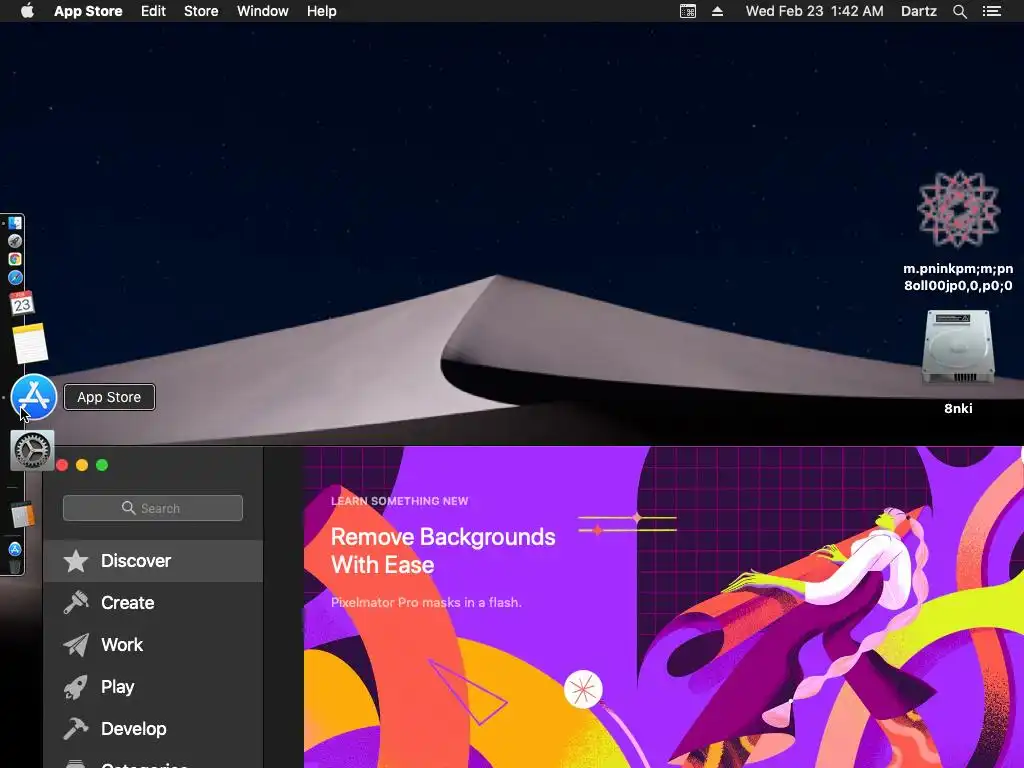Select the Develop sidebar label
This screenshot has width=1024, height=768.
coord(134,729)
